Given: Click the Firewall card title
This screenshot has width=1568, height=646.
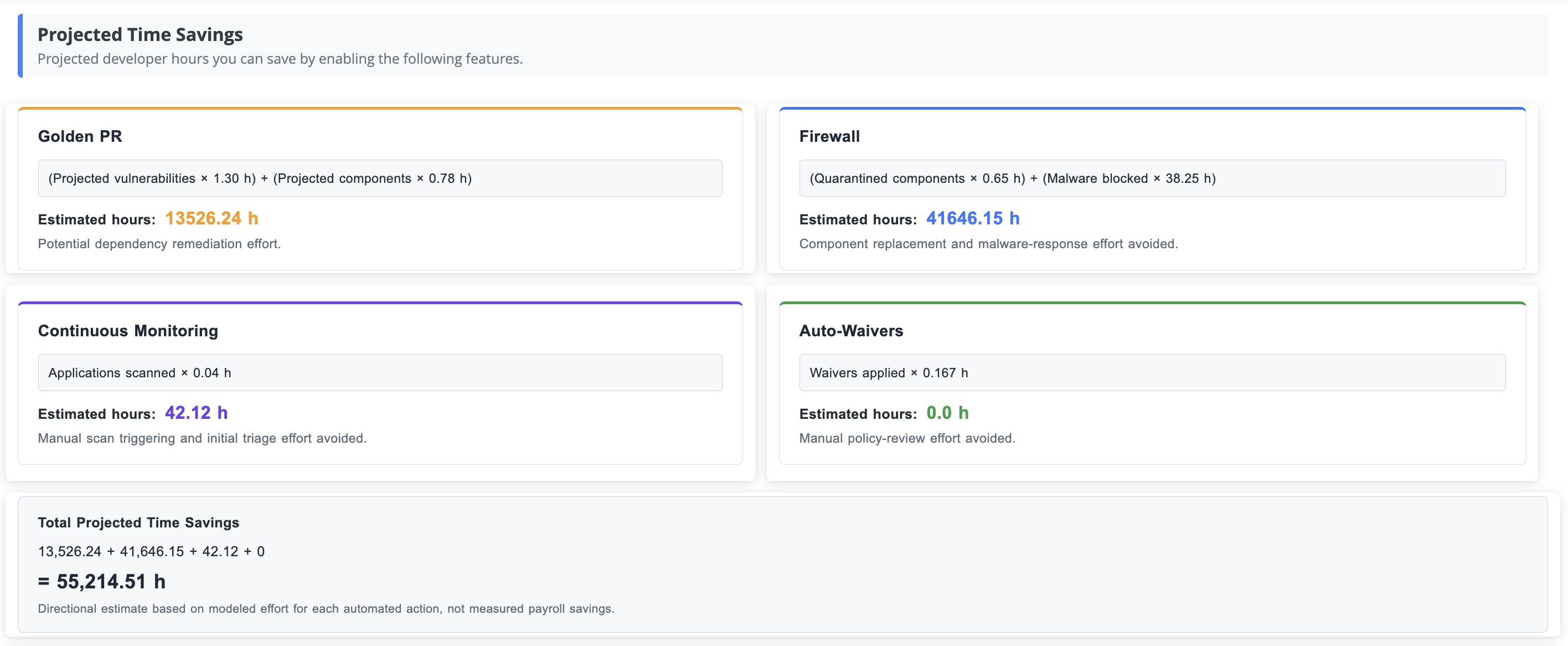Looking at the screenshot, I should click(x=829, y=136).
